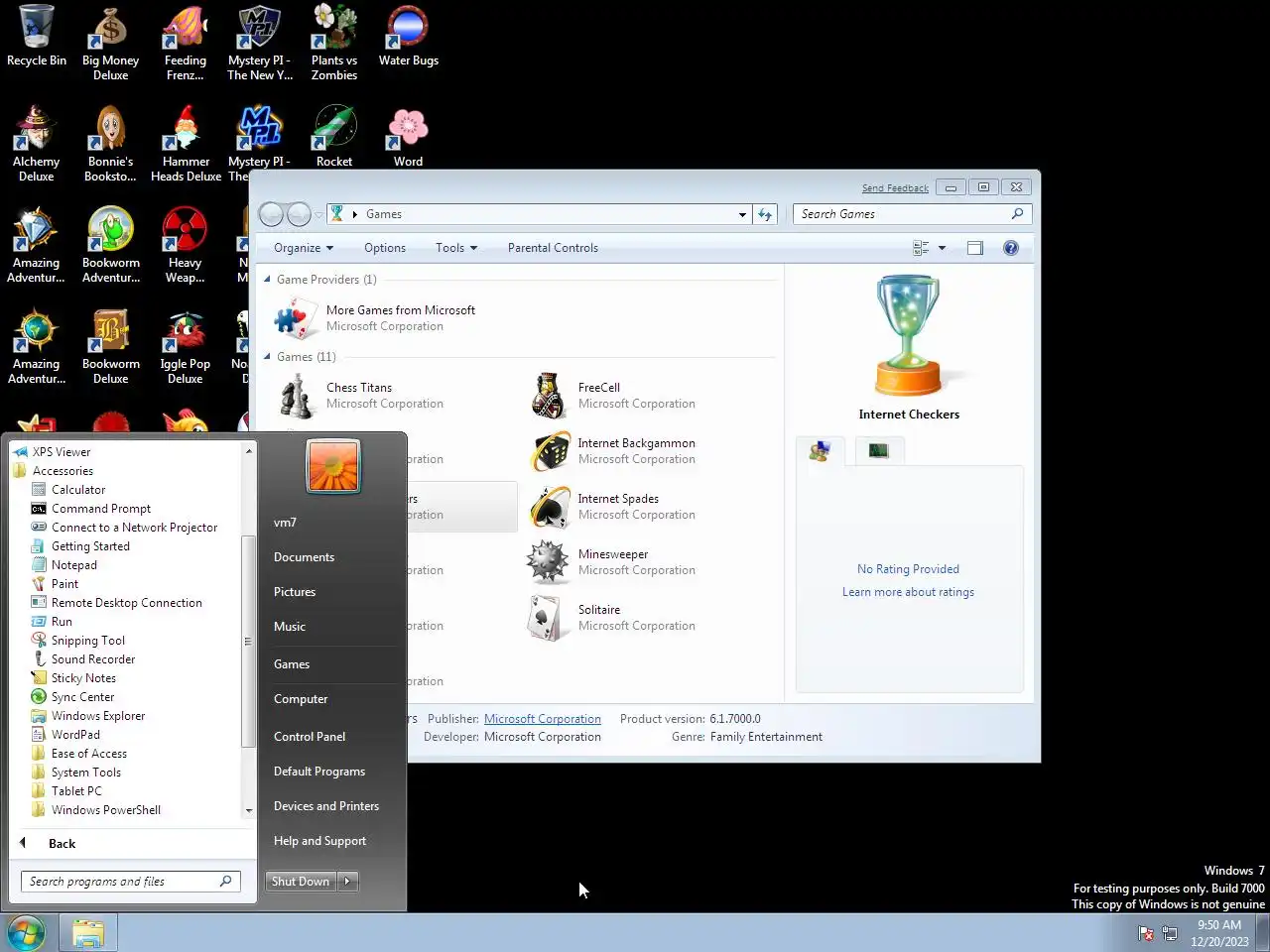
Task: Select Minesweeper game icon
Action: [x=549, y=562]
